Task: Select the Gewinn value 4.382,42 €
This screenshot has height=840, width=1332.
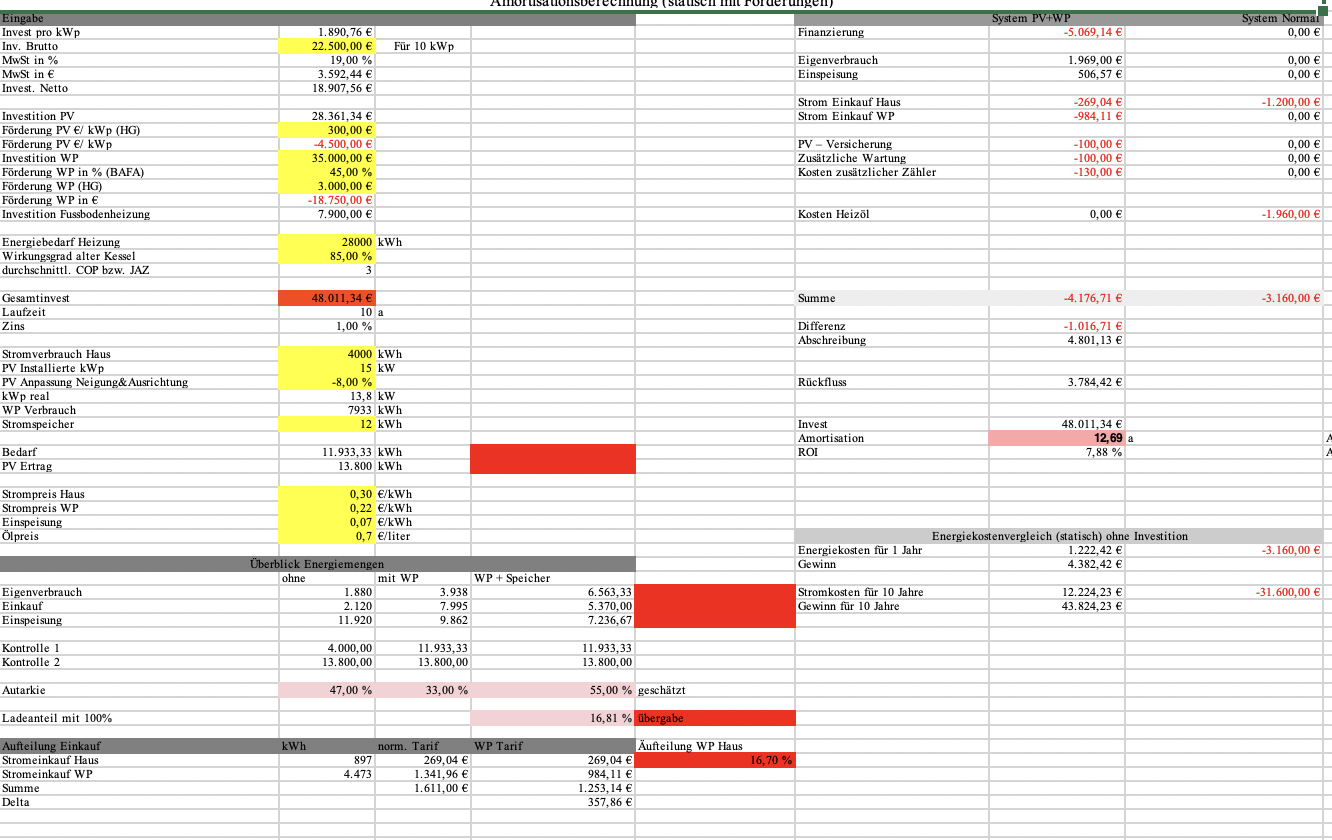Action: click(x=1095, y=564)
